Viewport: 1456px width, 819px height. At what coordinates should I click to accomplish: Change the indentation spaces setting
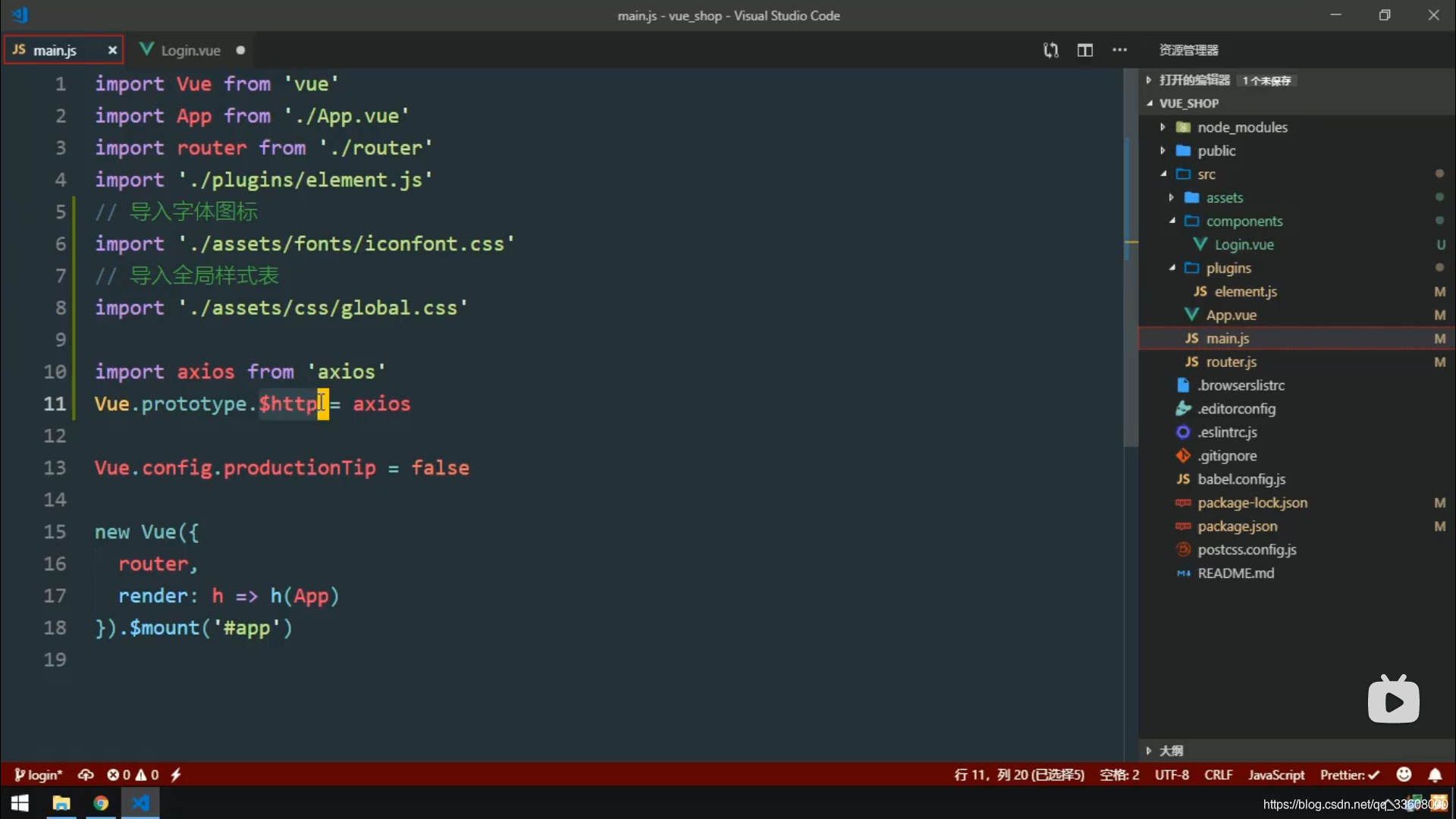point(1119,774)
